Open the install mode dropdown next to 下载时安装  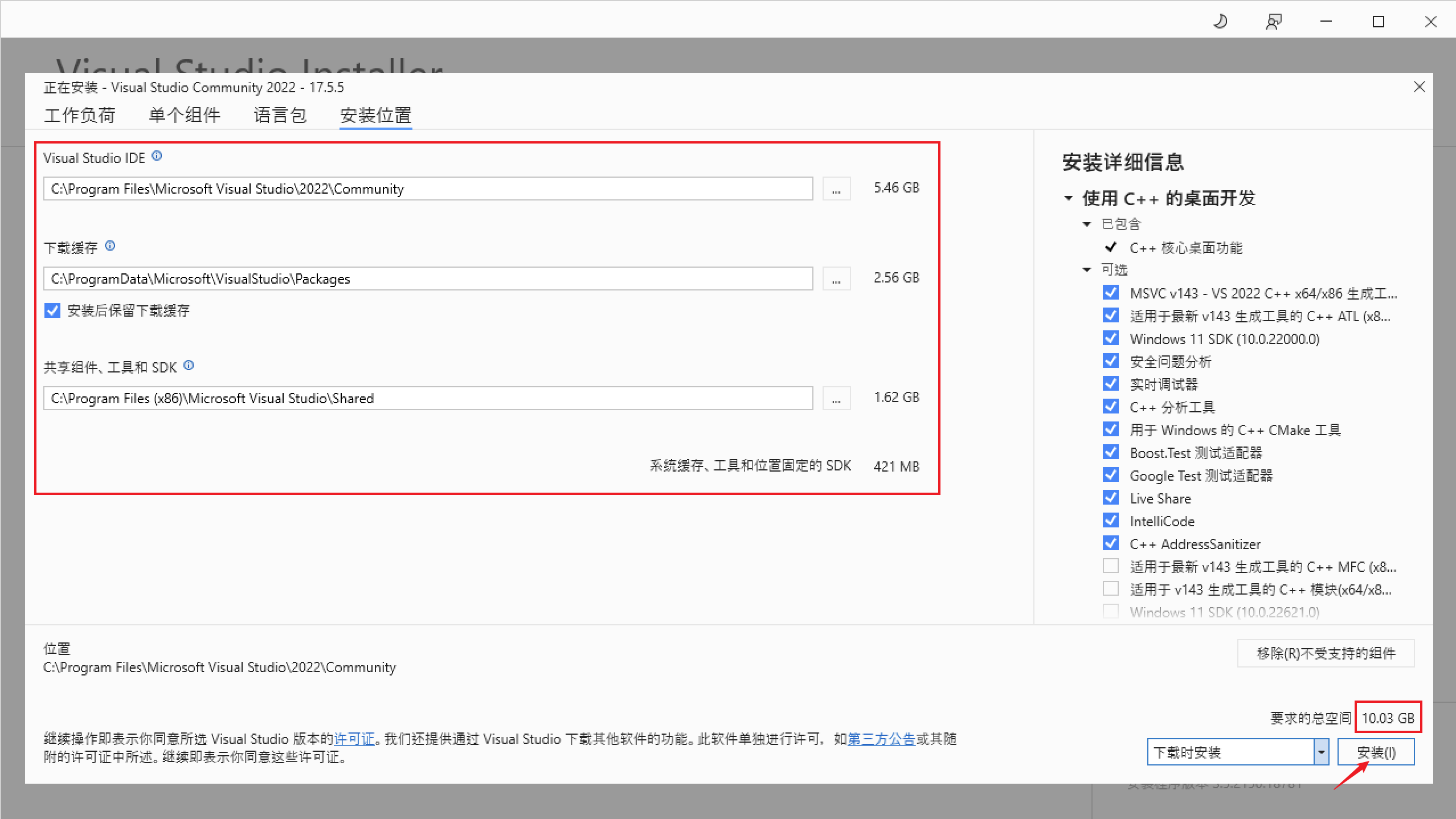pos(1322,752)
